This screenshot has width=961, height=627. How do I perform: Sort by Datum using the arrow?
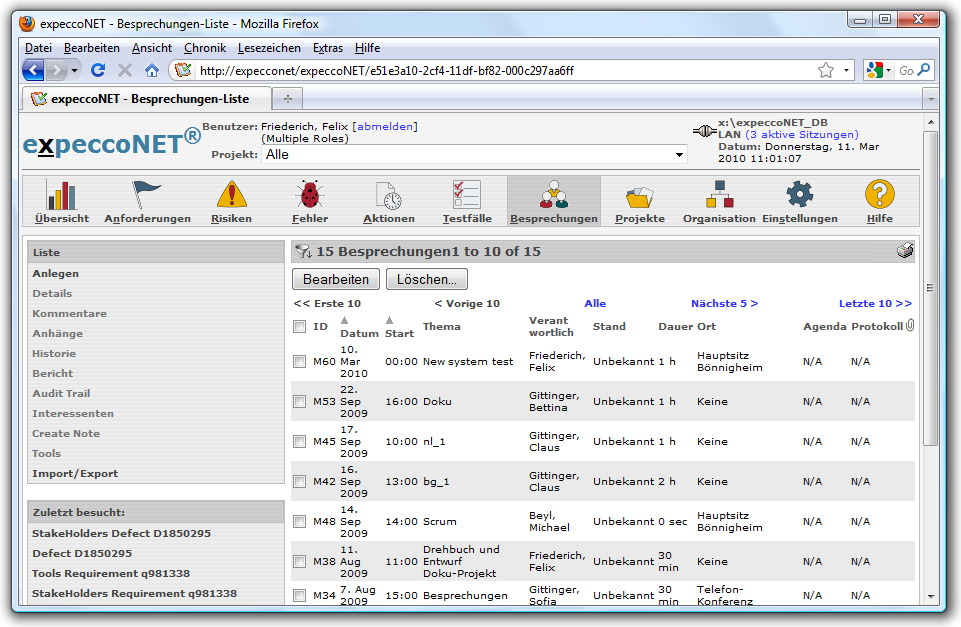(345, 320)
